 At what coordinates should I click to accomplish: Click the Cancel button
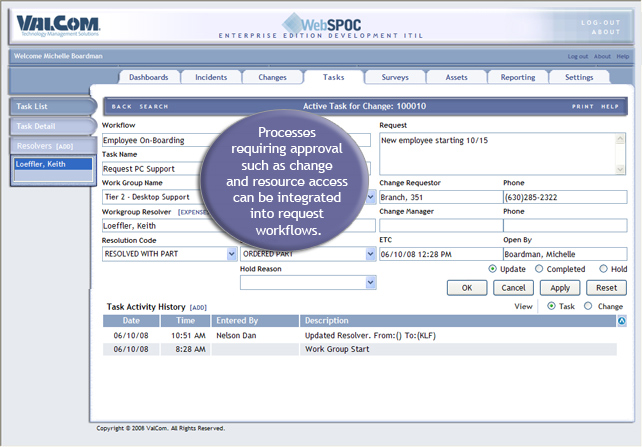[x=513, y=288]
